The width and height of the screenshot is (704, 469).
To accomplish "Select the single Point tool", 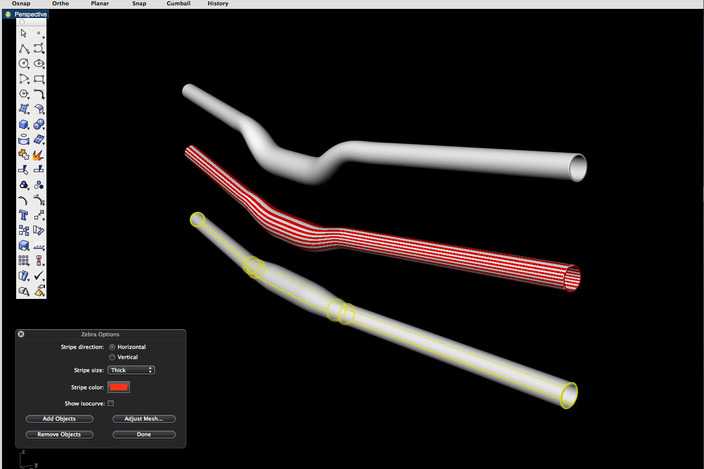I will click(x=39, y=33).
